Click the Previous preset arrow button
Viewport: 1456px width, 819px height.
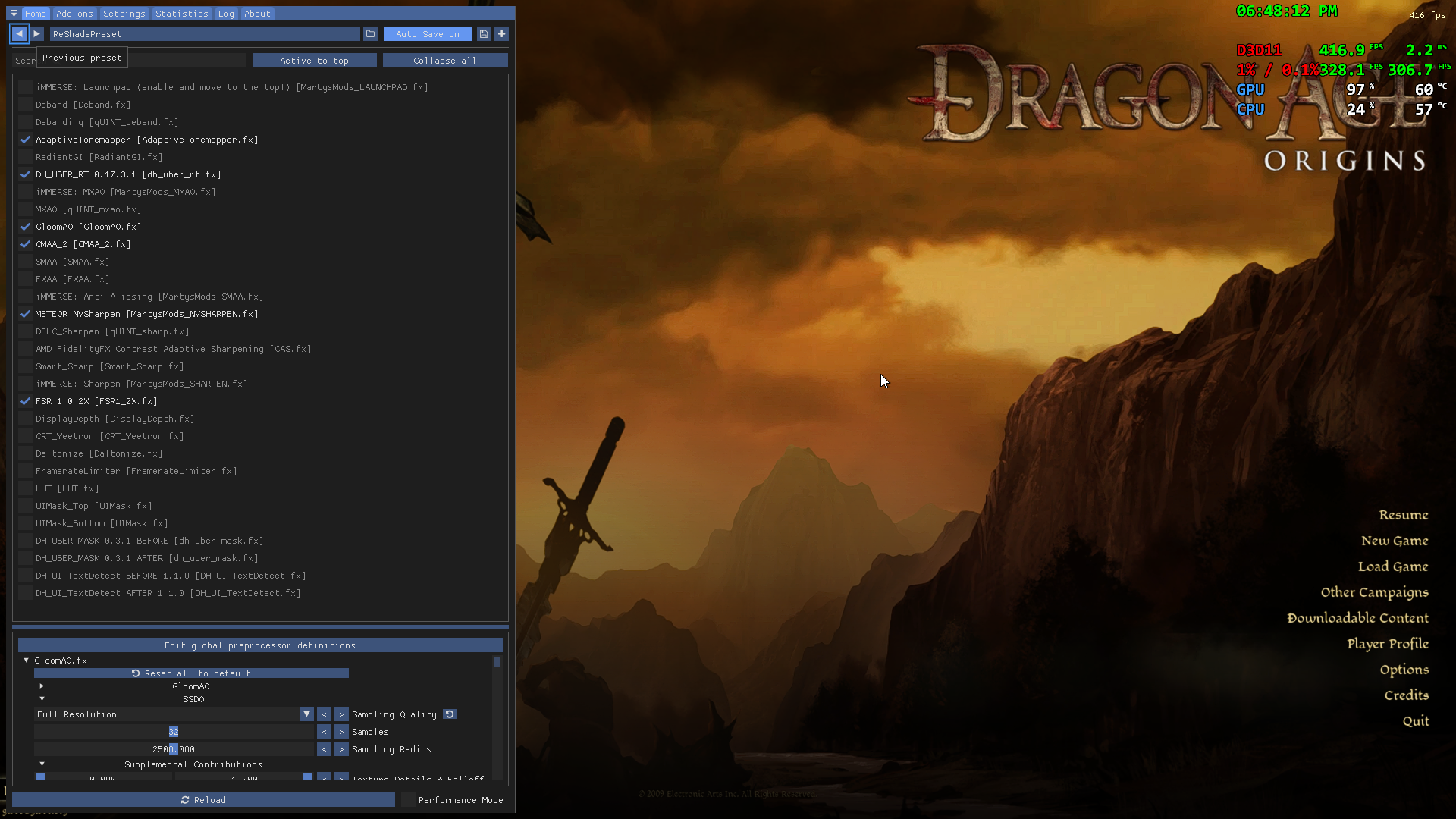[19, 34]
